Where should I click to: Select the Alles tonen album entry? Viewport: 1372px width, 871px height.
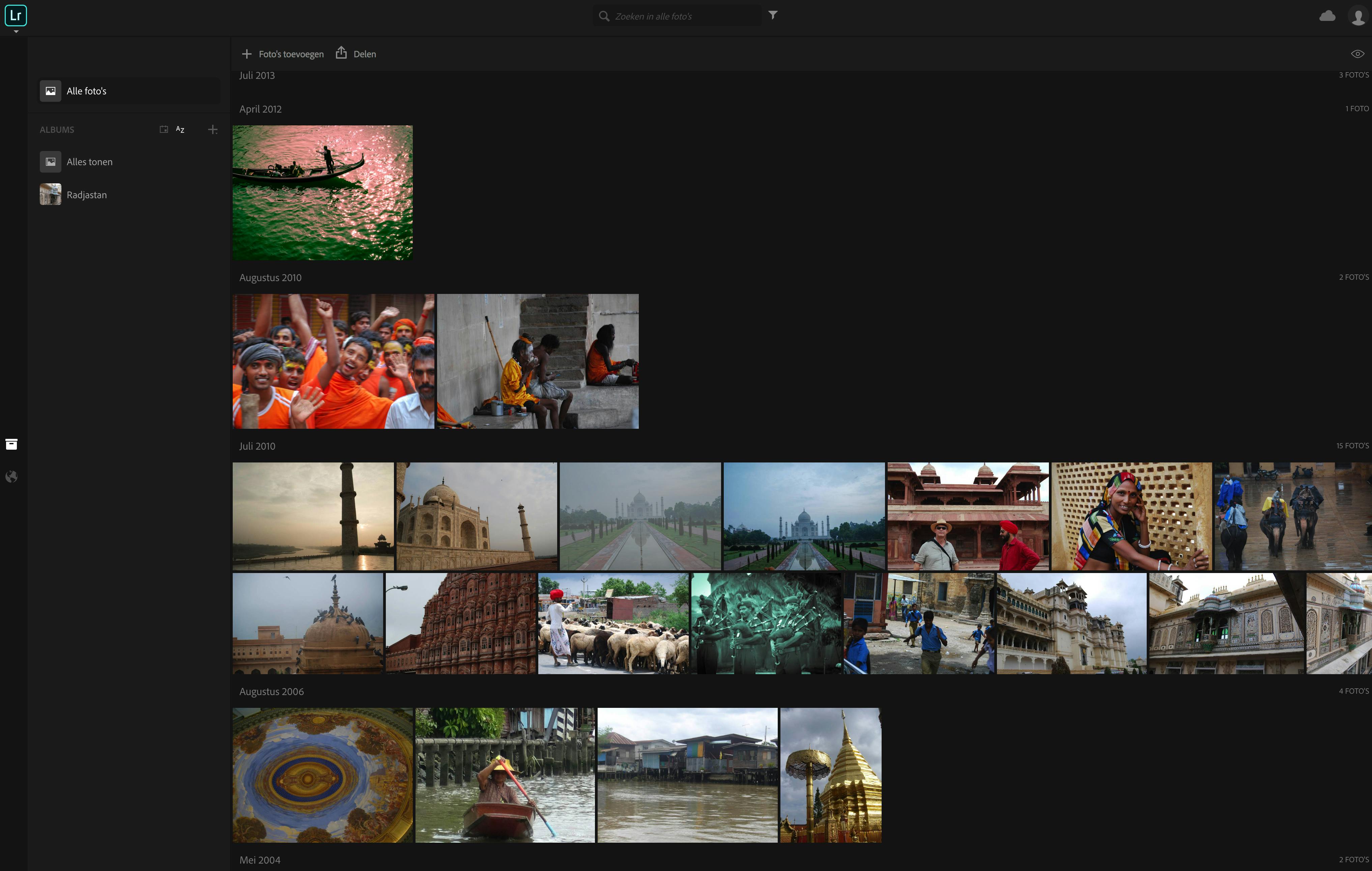[x=89, y=162]
